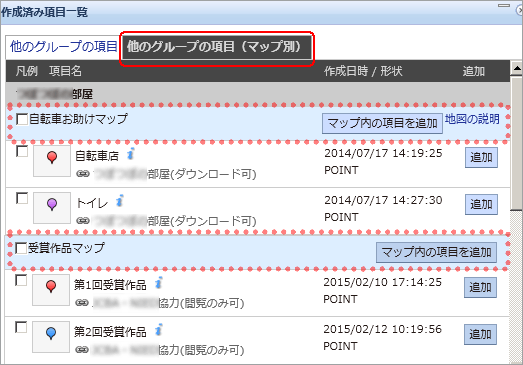The width and height of the screenshot is (523, 365).
Task: Click 追加 button for トイレ
Action: [x=481, y=205]
